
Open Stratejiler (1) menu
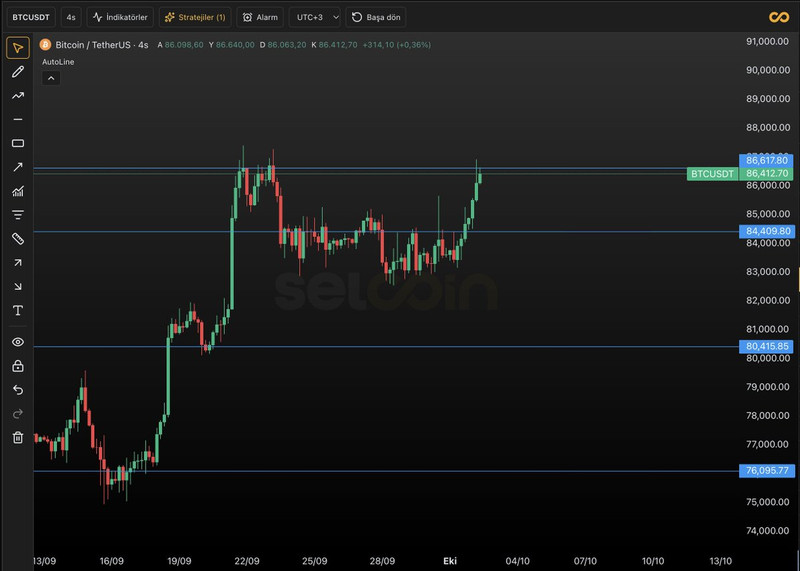point(195,17)
